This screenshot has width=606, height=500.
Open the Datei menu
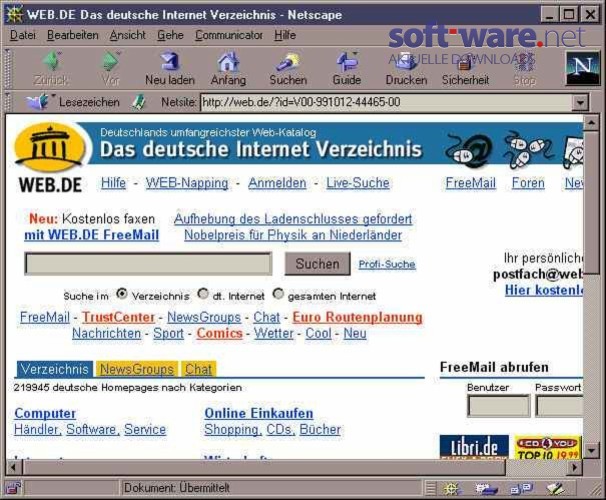pyautogui.click(x=23, y=35)
